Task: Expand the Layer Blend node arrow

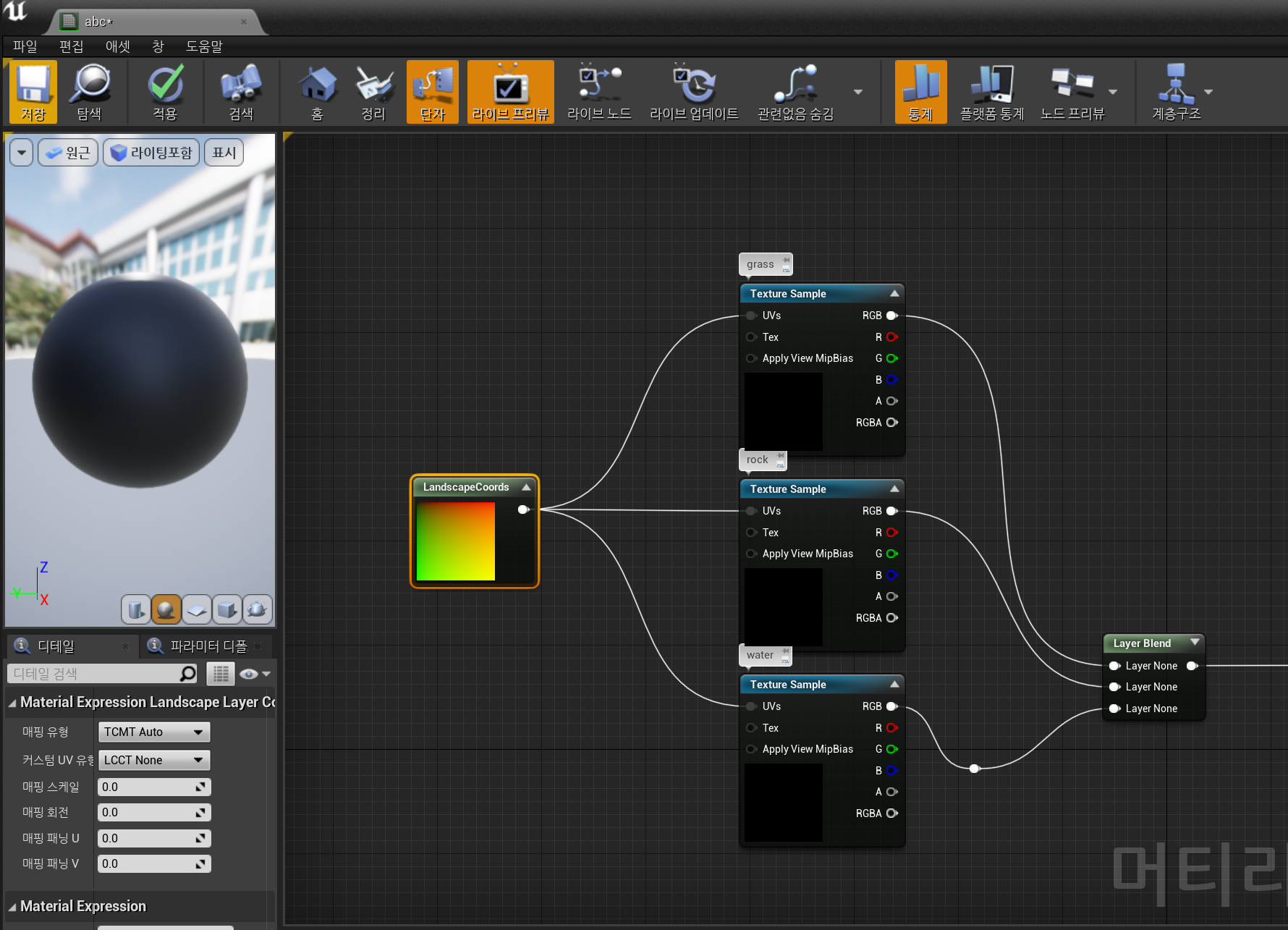Action: point(1195,642)
